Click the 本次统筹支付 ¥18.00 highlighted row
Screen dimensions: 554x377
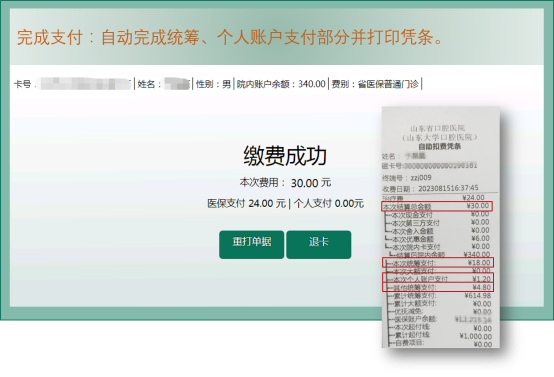point(438,263)
